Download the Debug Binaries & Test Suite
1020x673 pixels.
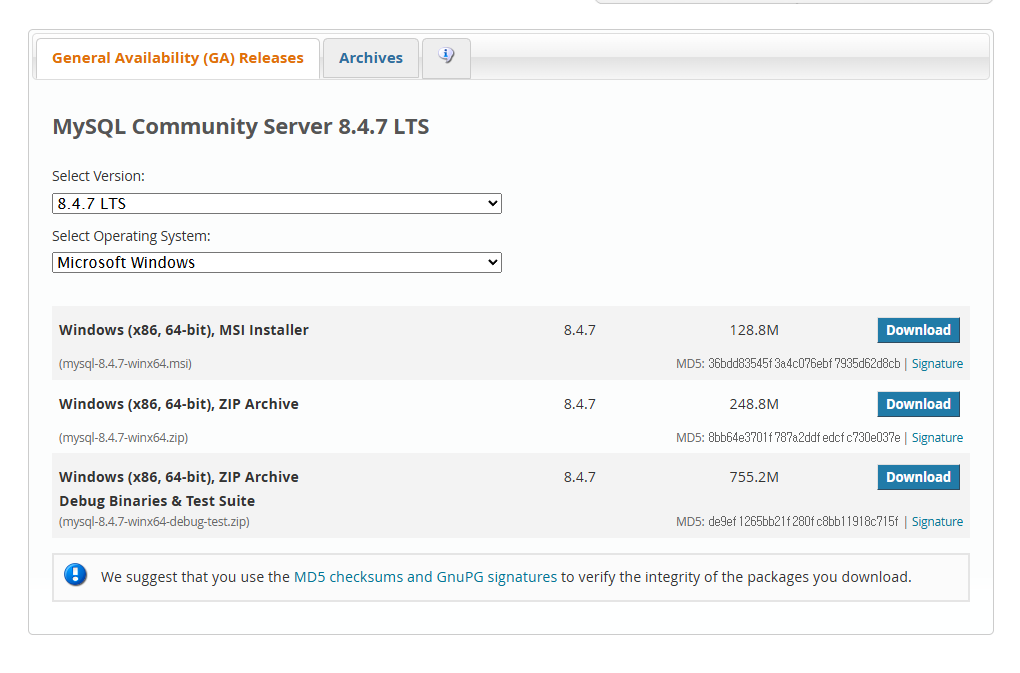pyautogui.click(x=918, y=477)
